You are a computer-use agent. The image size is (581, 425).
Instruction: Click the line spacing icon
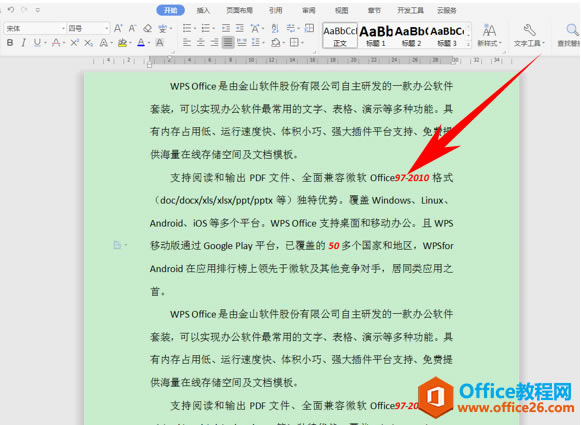click(256, 43)
